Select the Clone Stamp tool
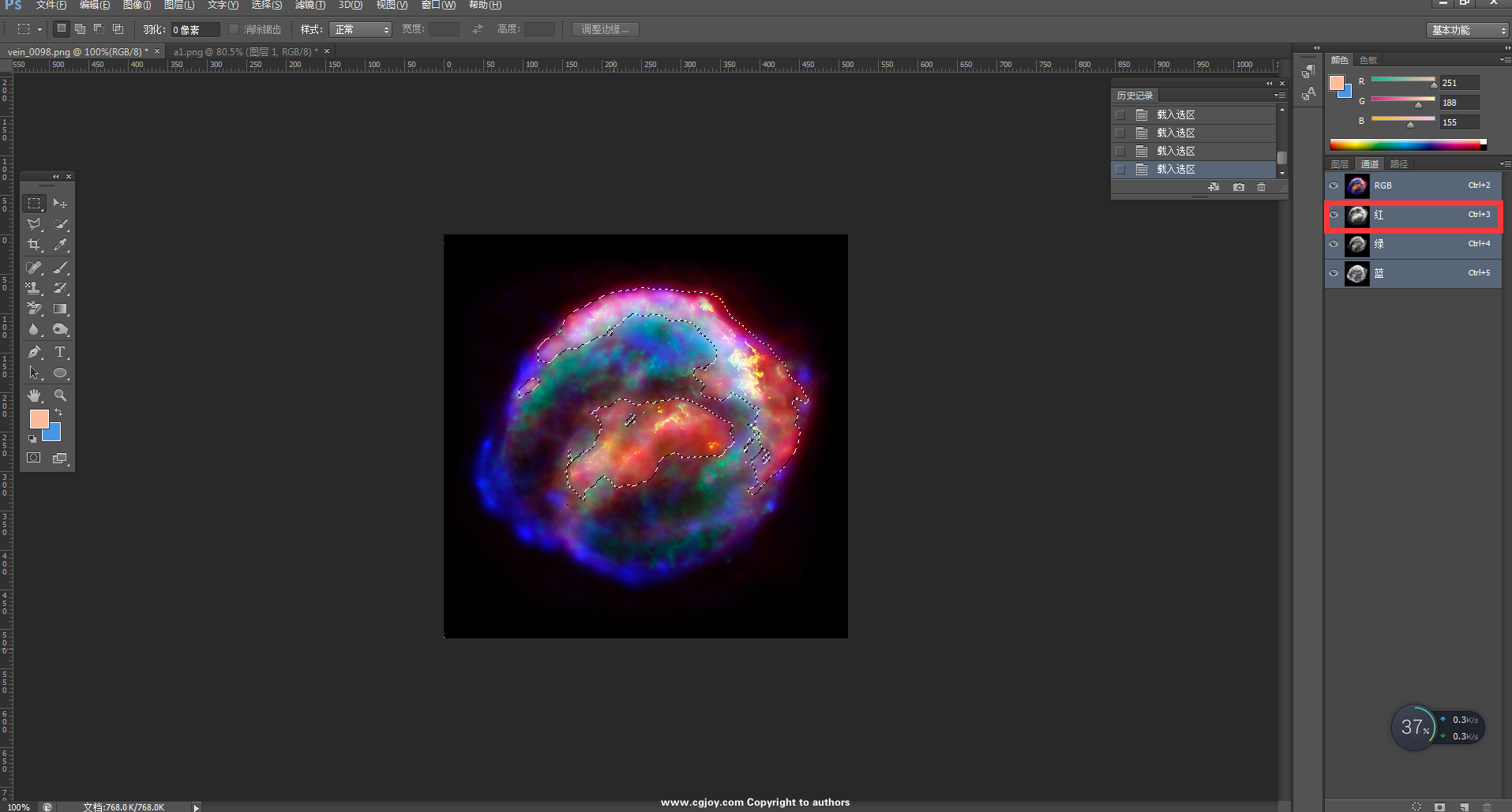This screenshot has height=812, width=1512. tap(34, 288)
